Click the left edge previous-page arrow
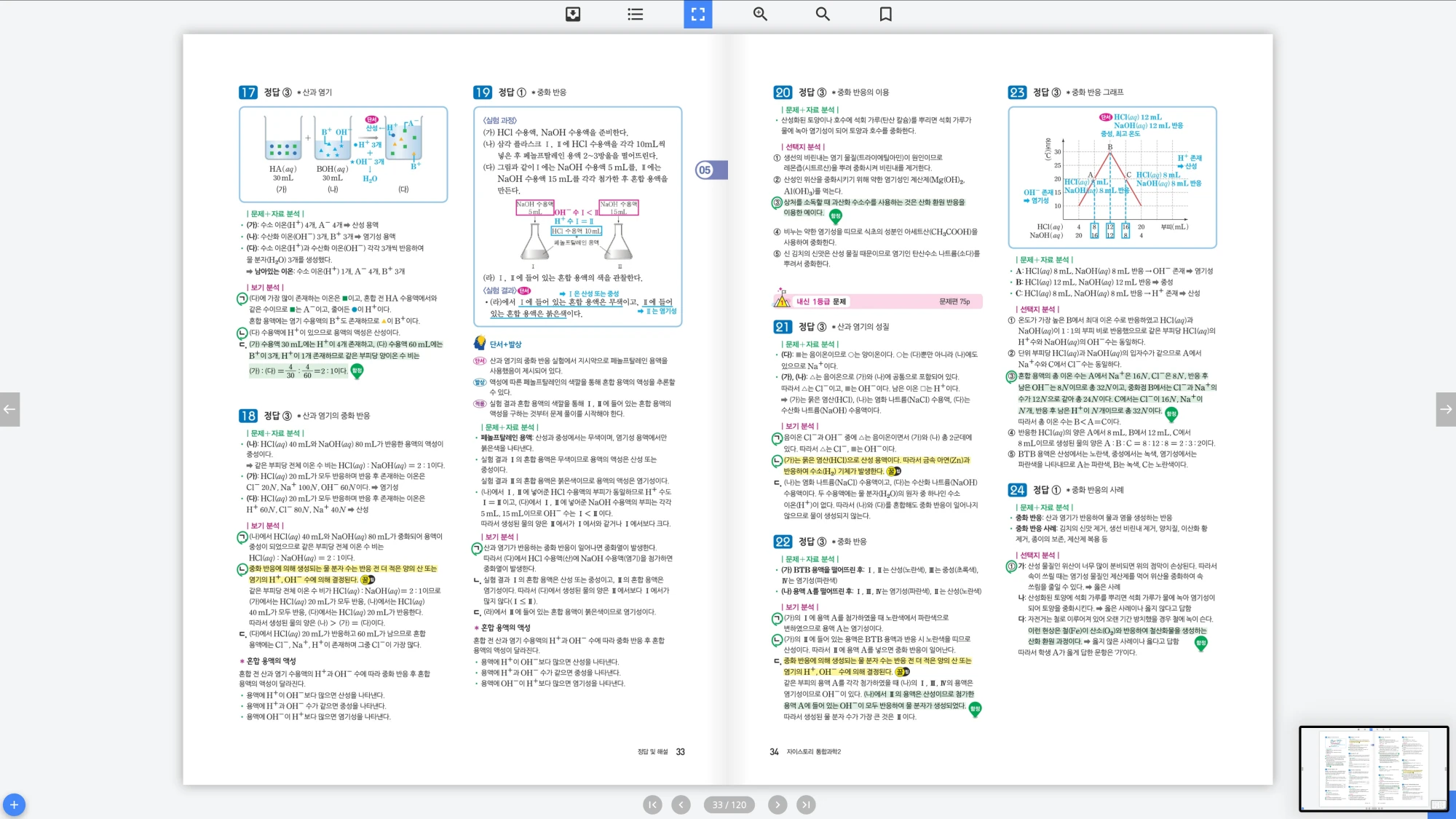This screenshot has height=819, width=1456. 9,409
